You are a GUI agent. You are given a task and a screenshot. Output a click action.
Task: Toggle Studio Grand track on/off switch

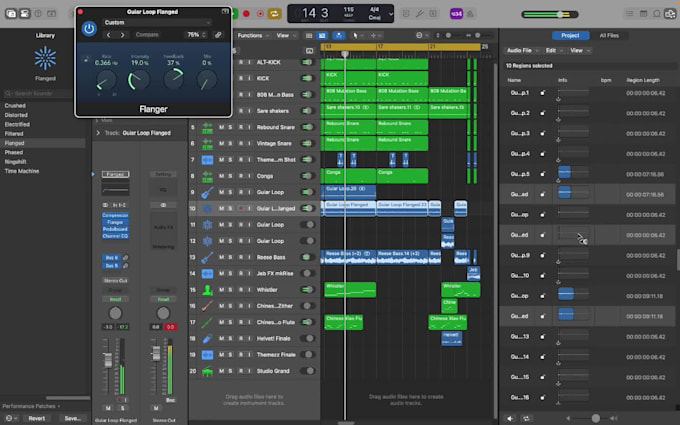click(307, 371)
